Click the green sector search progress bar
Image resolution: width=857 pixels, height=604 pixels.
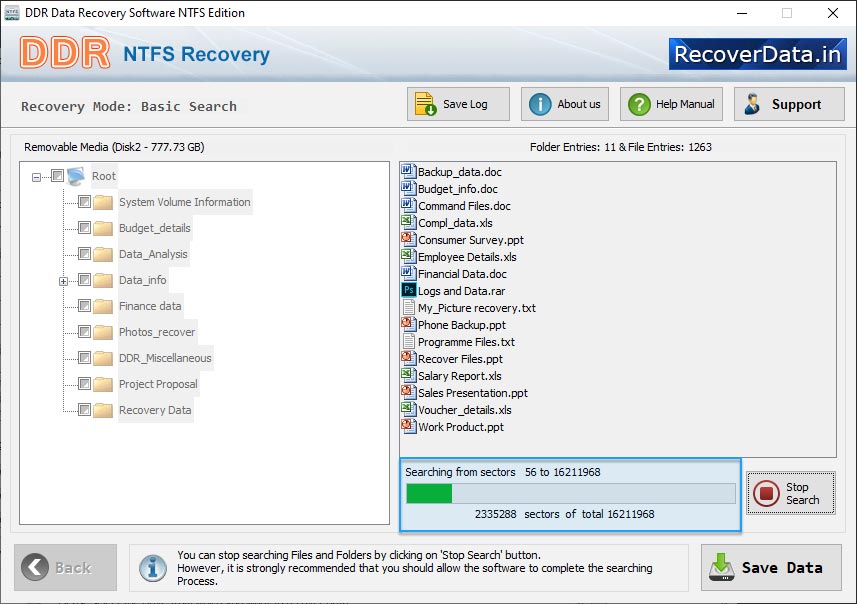(x=571, y=493)
